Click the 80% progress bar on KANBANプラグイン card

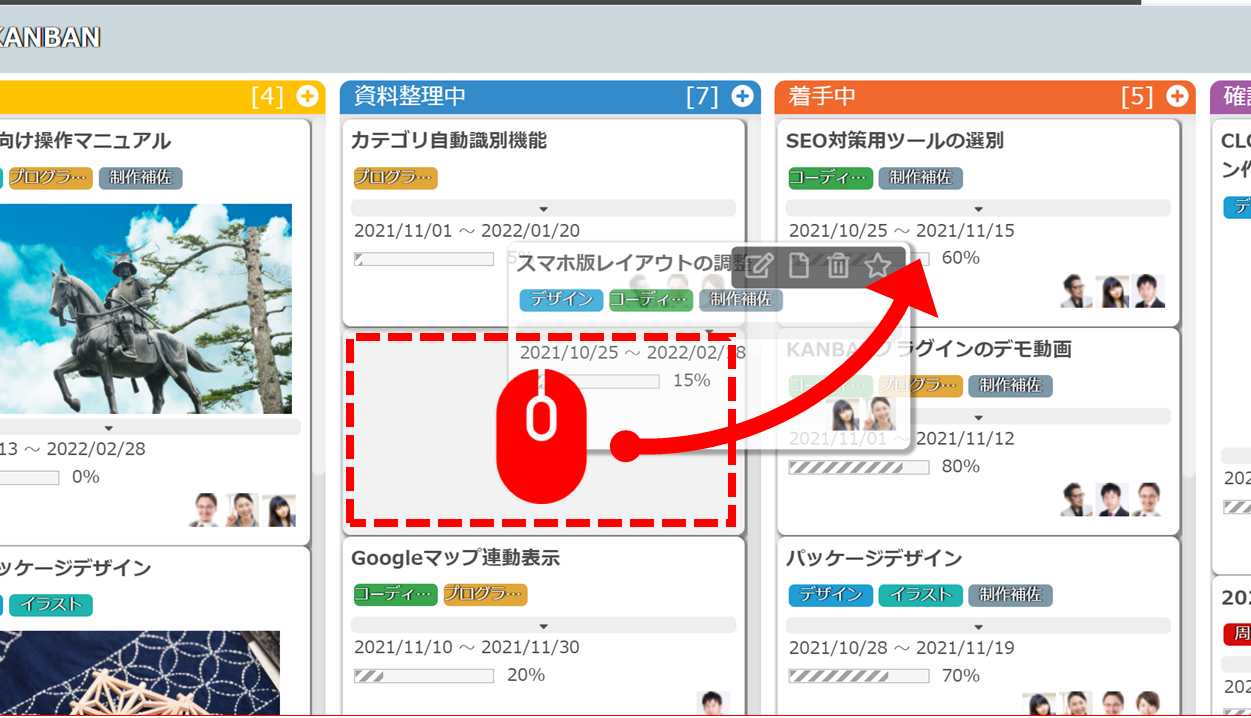859,467
